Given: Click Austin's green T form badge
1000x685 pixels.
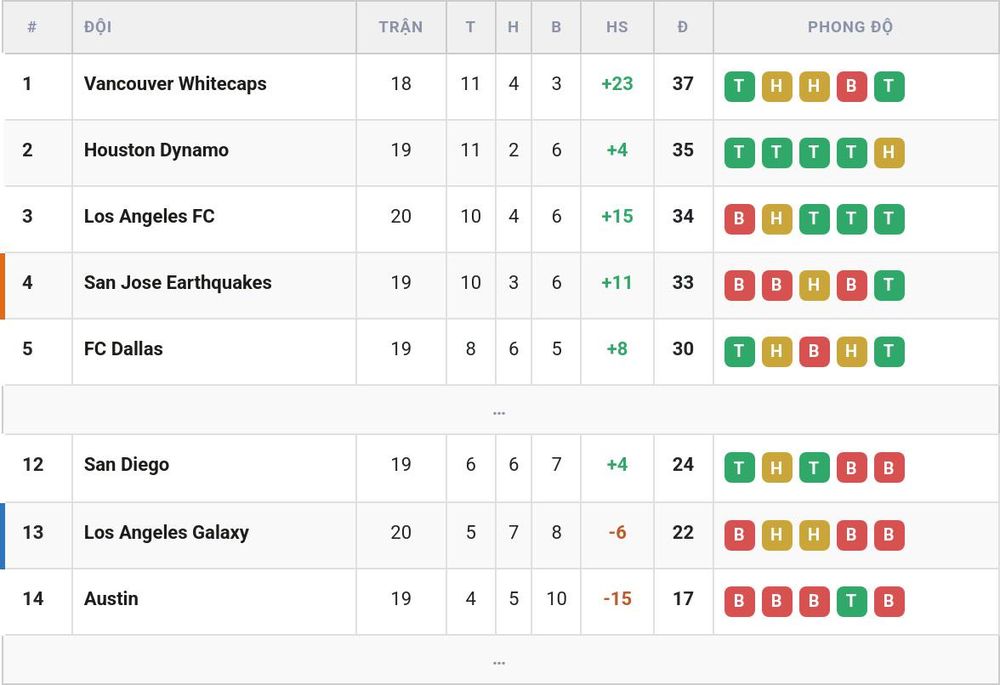Looking at the screenshot, I should pyautogui.click(x=851, y=601).
